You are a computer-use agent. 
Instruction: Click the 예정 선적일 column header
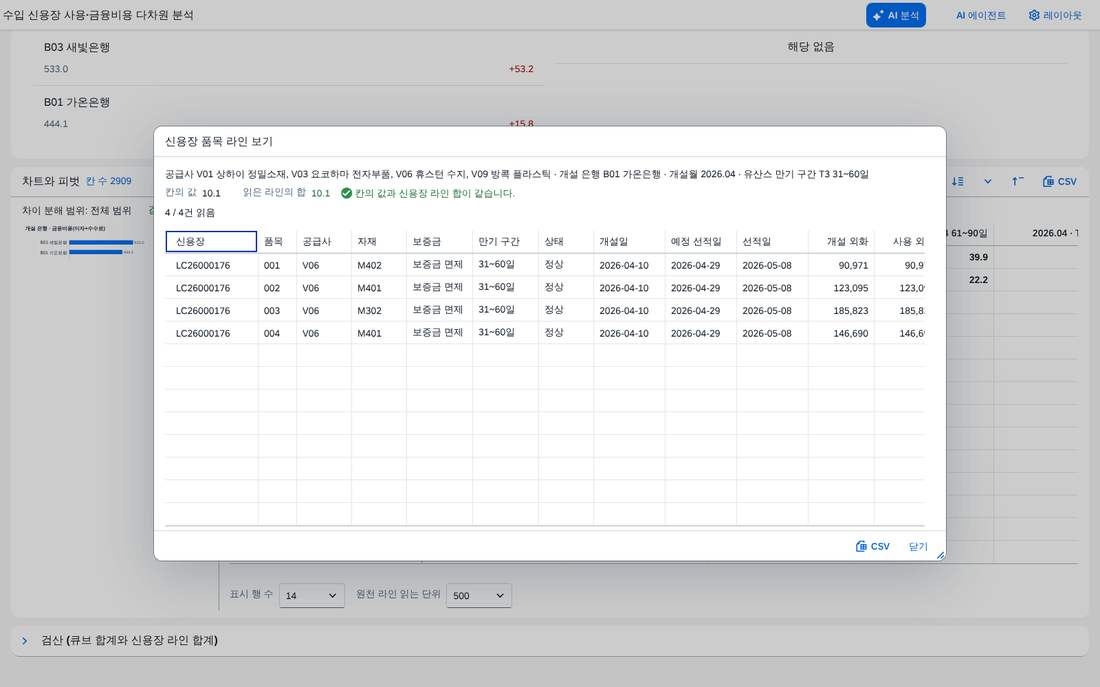coord(701,241)
